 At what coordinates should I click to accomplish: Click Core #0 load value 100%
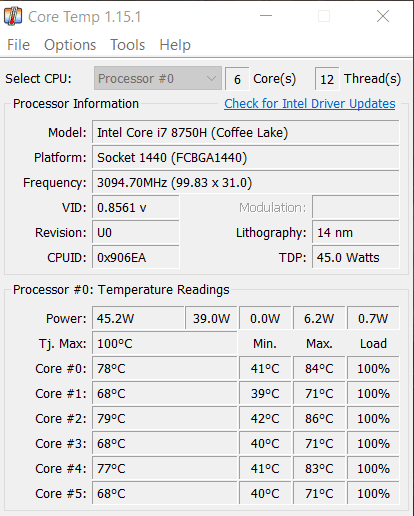pyautogui.click(x=373, y=369)
